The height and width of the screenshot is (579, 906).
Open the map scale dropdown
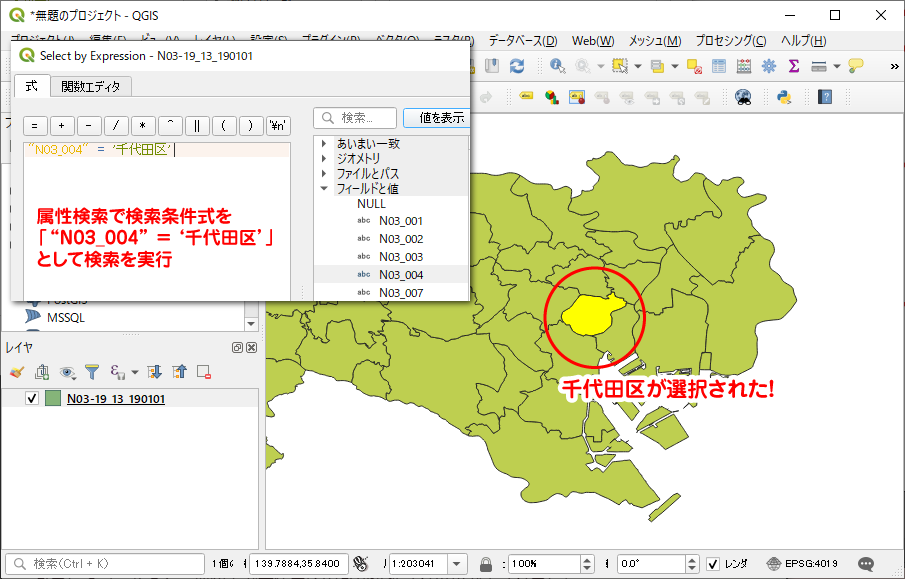(x=457, y=563)
